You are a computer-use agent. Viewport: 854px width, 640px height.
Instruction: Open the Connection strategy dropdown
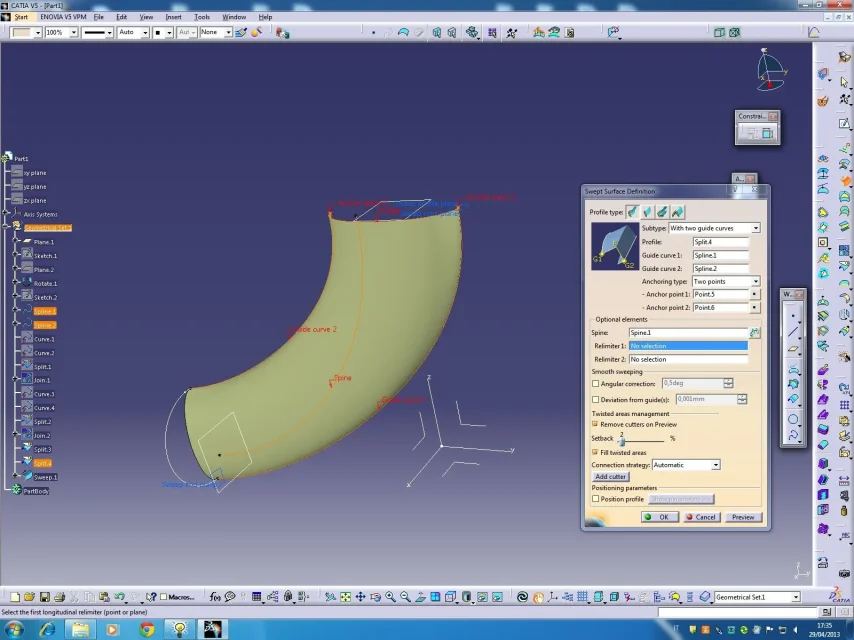(716, 465)
